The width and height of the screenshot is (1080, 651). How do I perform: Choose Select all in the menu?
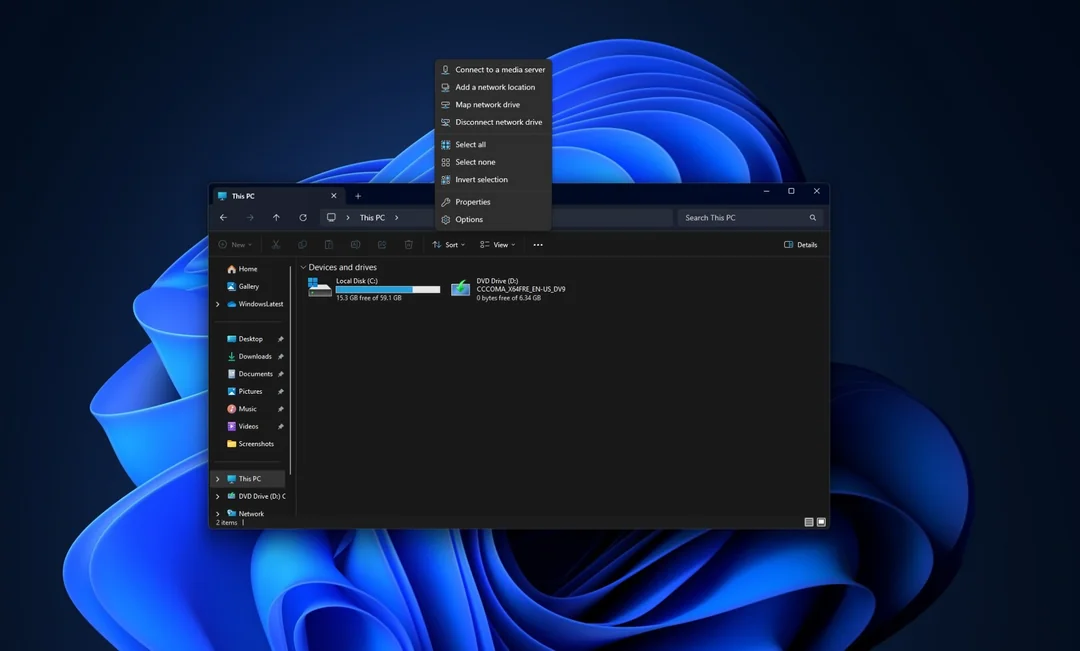click(x=493, y=145)
